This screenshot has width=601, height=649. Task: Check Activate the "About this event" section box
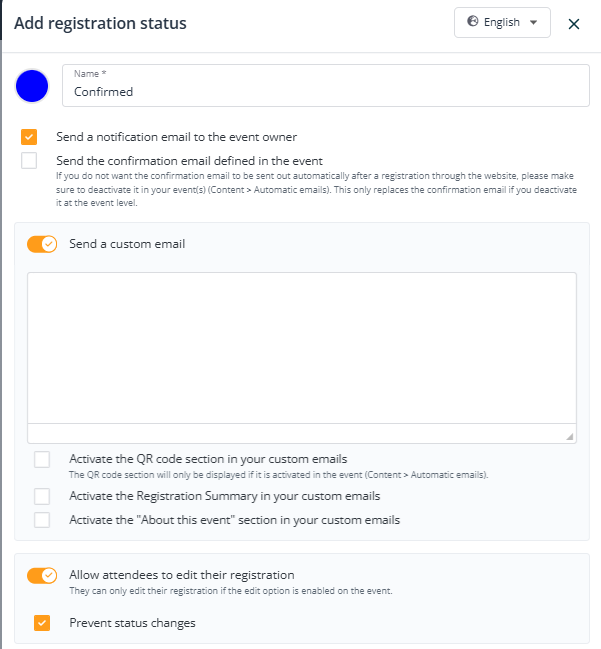tap(42, 520)
